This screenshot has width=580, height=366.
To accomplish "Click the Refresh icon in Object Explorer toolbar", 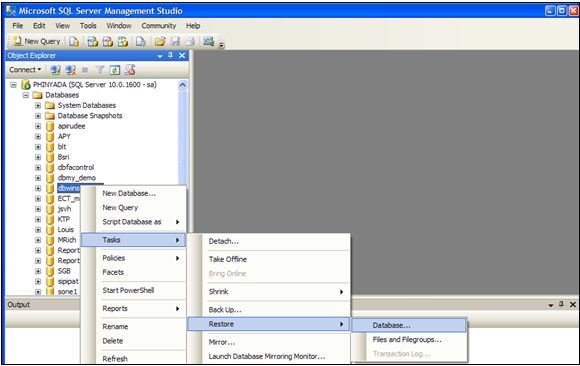I will [x=115, y=70].
